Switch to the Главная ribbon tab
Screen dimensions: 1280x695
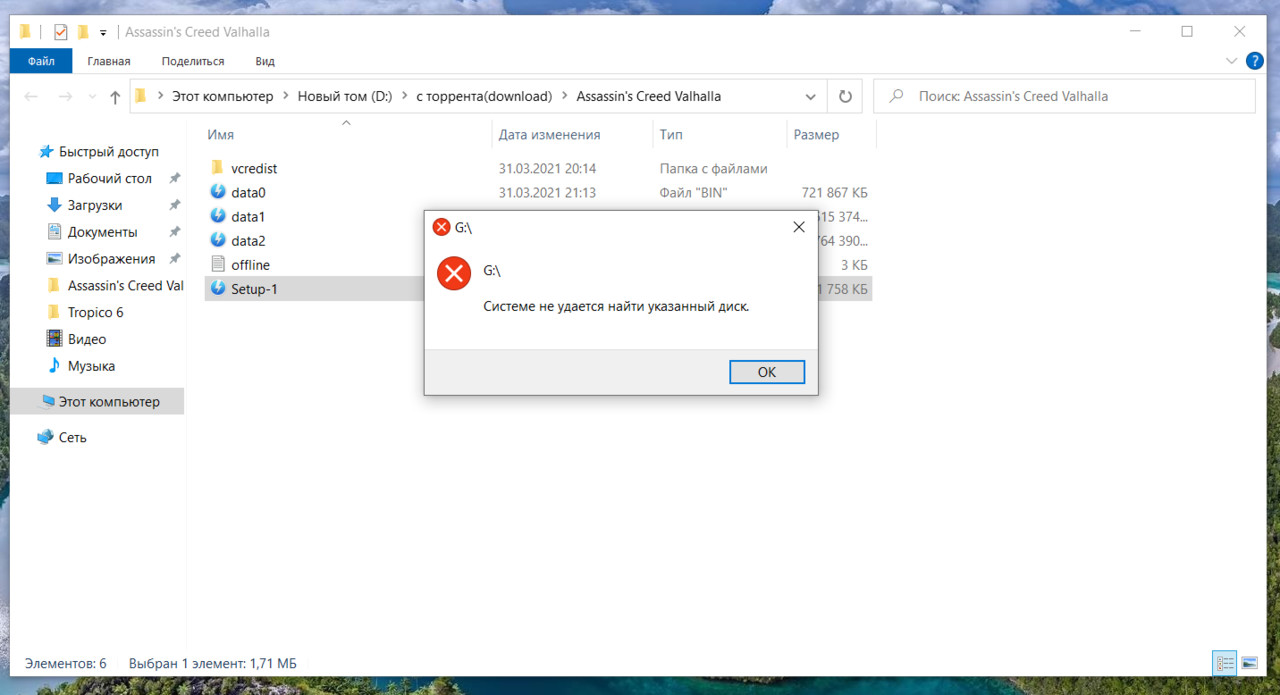109,61
